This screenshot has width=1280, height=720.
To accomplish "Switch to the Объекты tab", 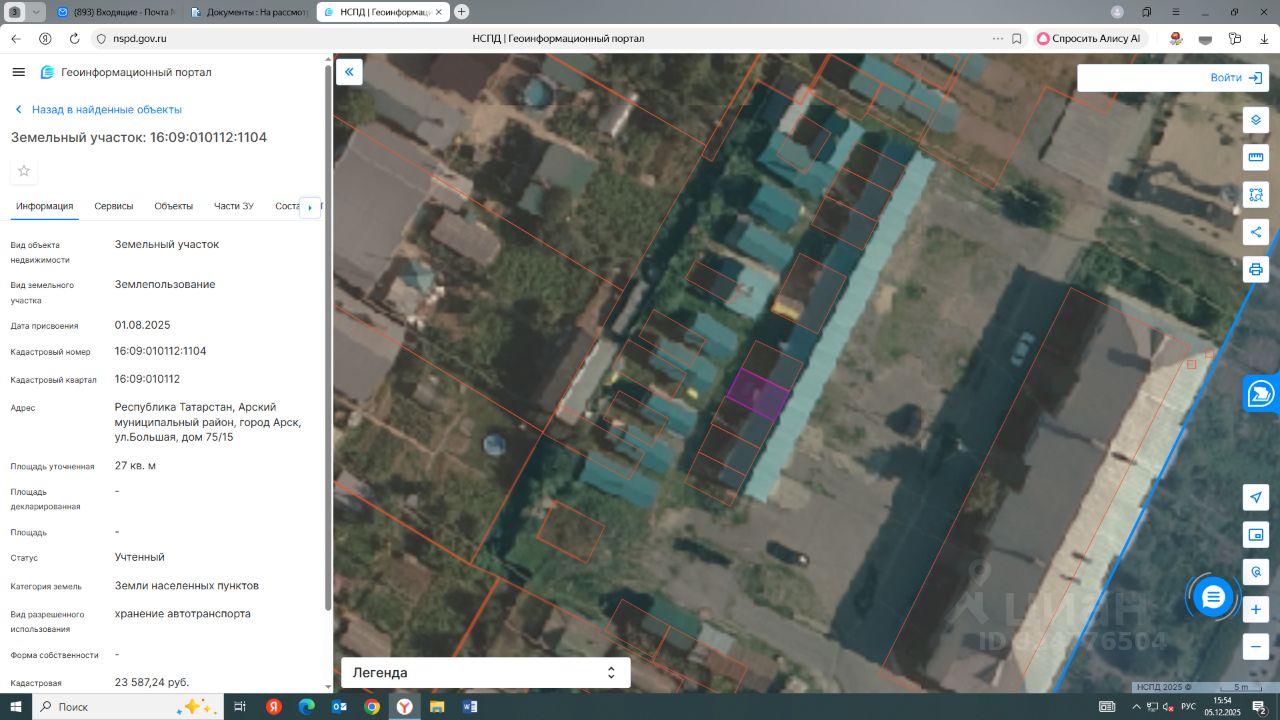I will (174, 206).
